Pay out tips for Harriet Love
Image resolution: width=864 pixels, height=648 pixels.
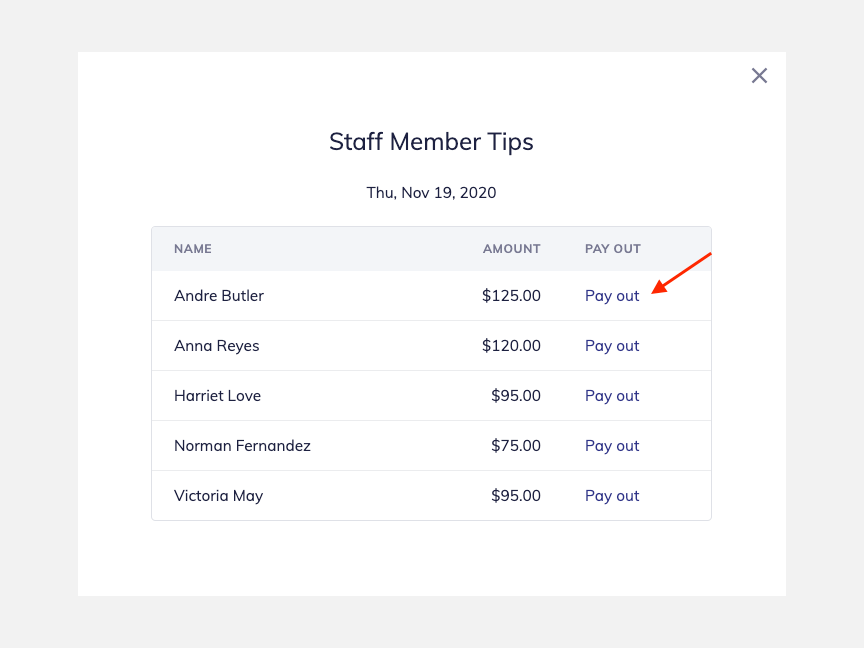[x=612, y=395]
